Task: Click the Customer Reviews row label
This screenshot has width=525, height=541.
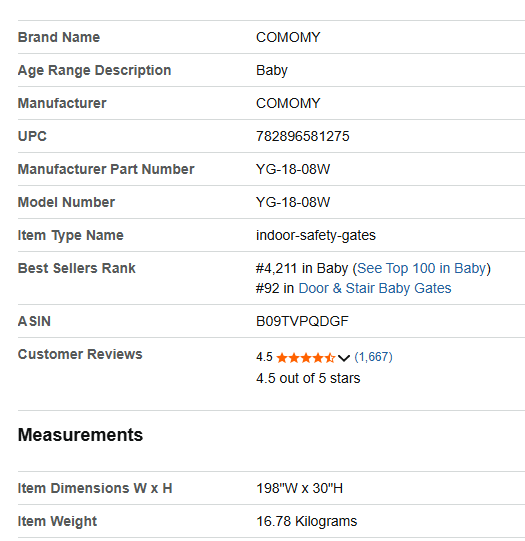Action: click(x=80, y=354)
